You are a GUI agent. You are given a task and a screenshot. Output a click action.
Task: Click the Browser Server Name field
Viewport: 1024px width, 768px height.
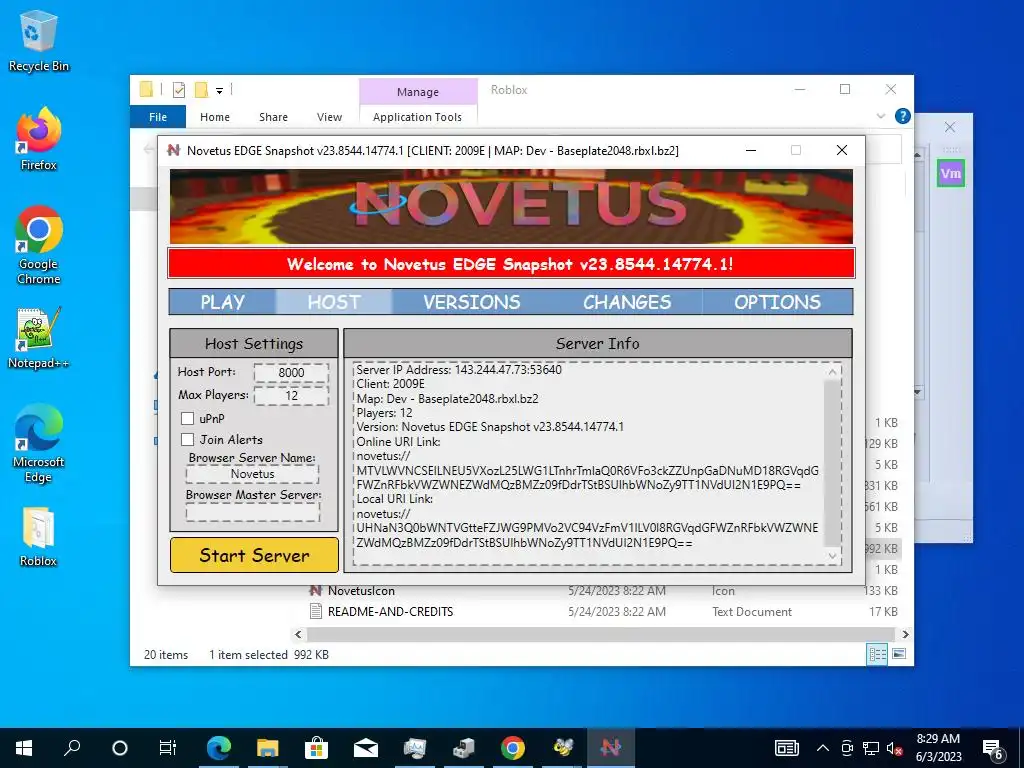click(x=253, y=474)
